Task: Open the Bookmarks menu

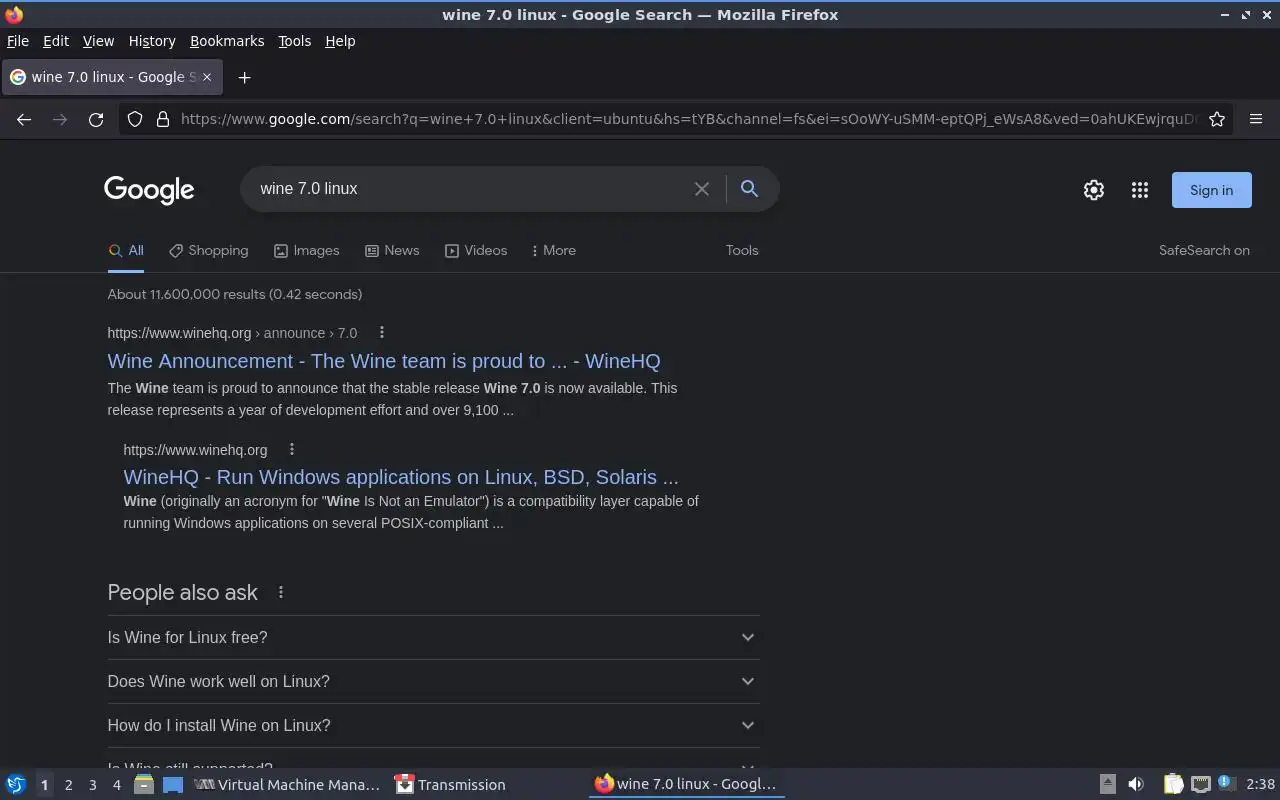Action: (x=227, y=41)
